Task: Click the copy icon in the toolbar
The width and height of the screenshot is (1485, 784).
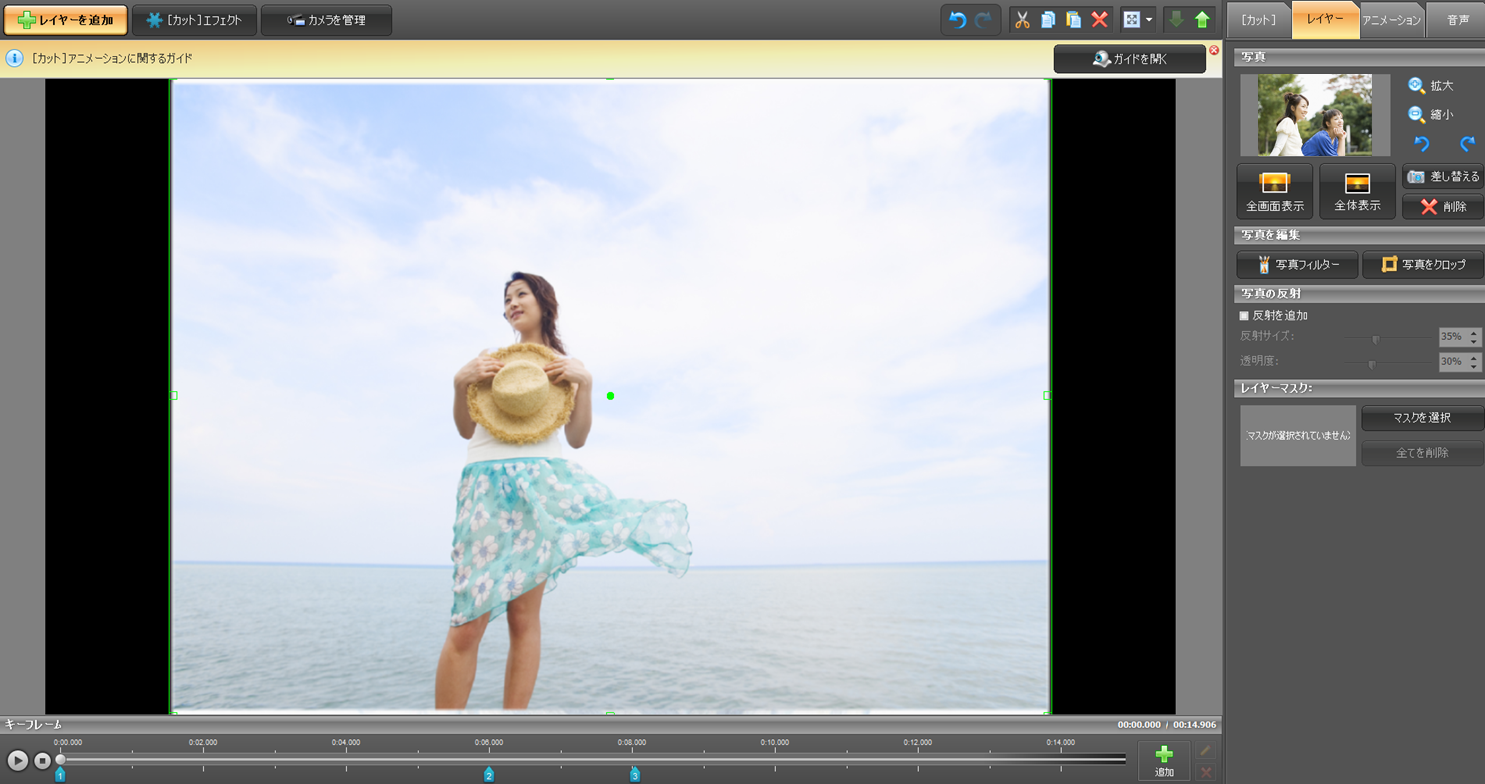Action: [1048, 20]
